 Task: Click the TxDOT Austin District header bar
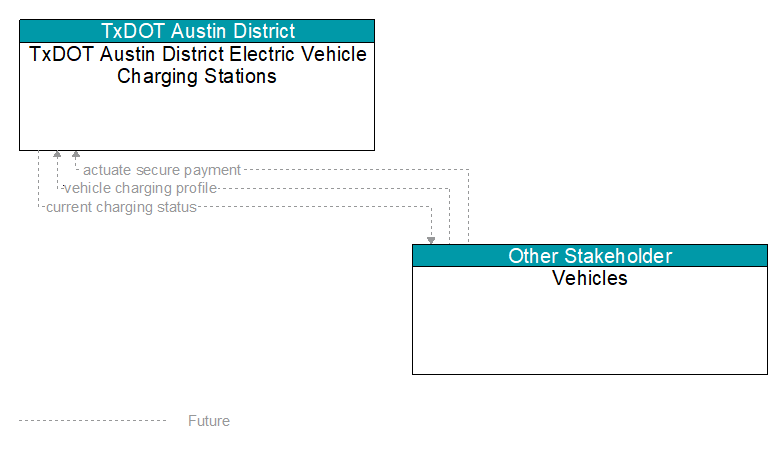click(197, 31)
